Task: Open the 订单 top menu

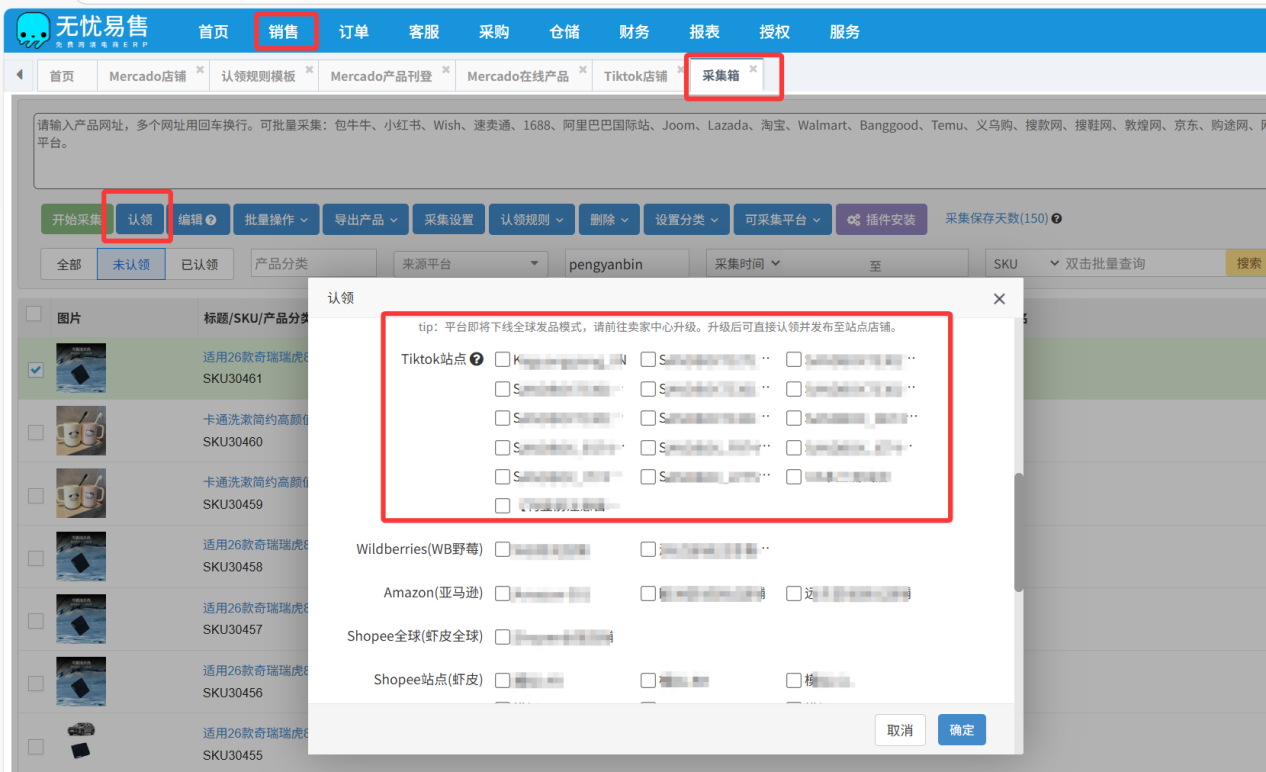Action: coord(353,32)
